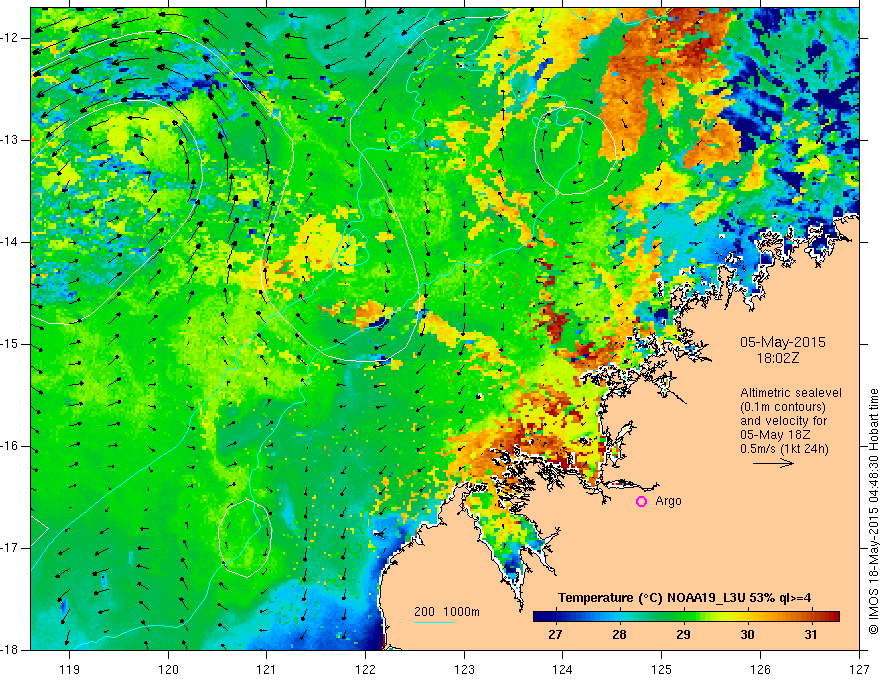
Task: Click the velocity scale reference arrow
Action: click(x=773, y=463)
